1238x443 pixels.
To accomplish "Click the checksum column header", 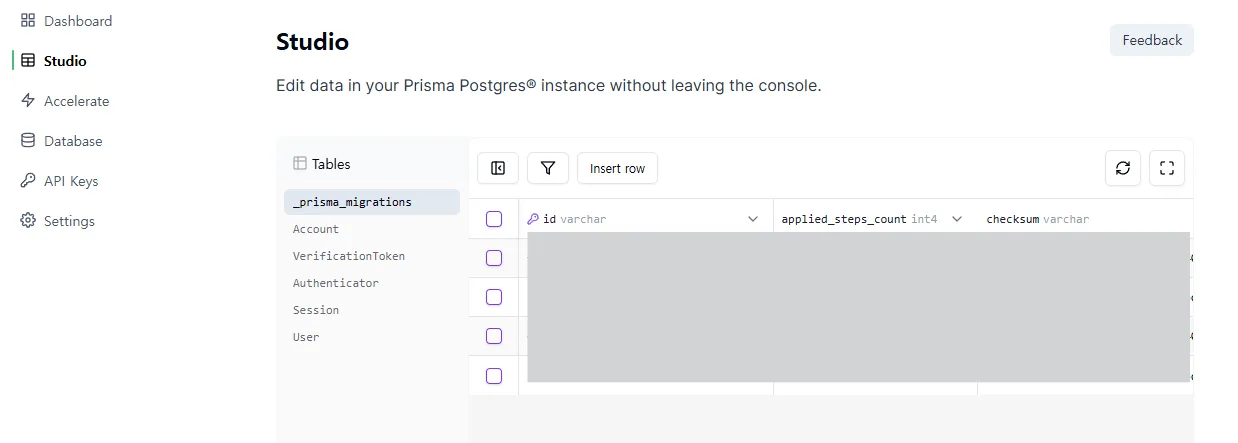I will pyautogui.click(x=1037, y=219).
